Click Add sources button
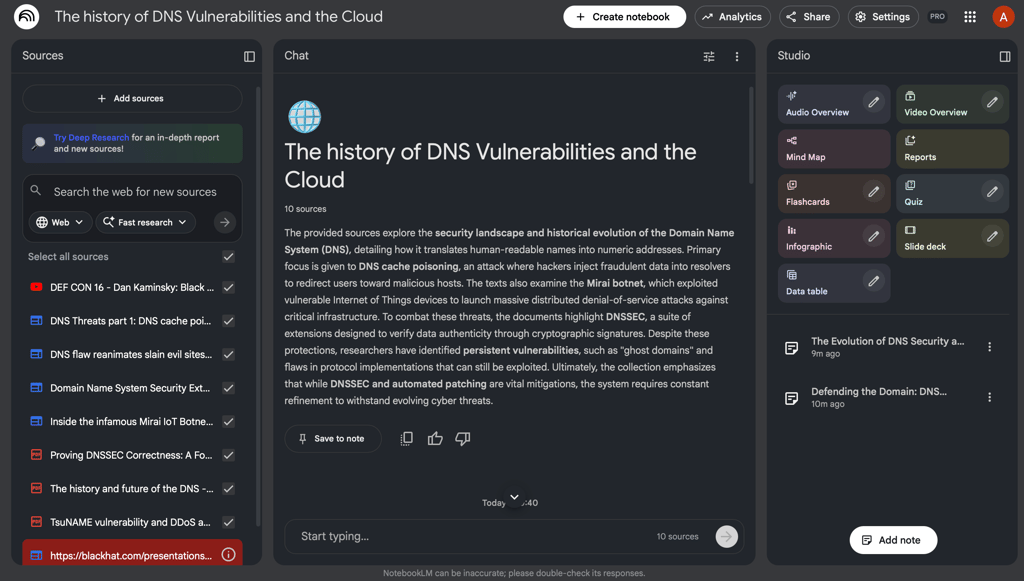 (132, 99)
